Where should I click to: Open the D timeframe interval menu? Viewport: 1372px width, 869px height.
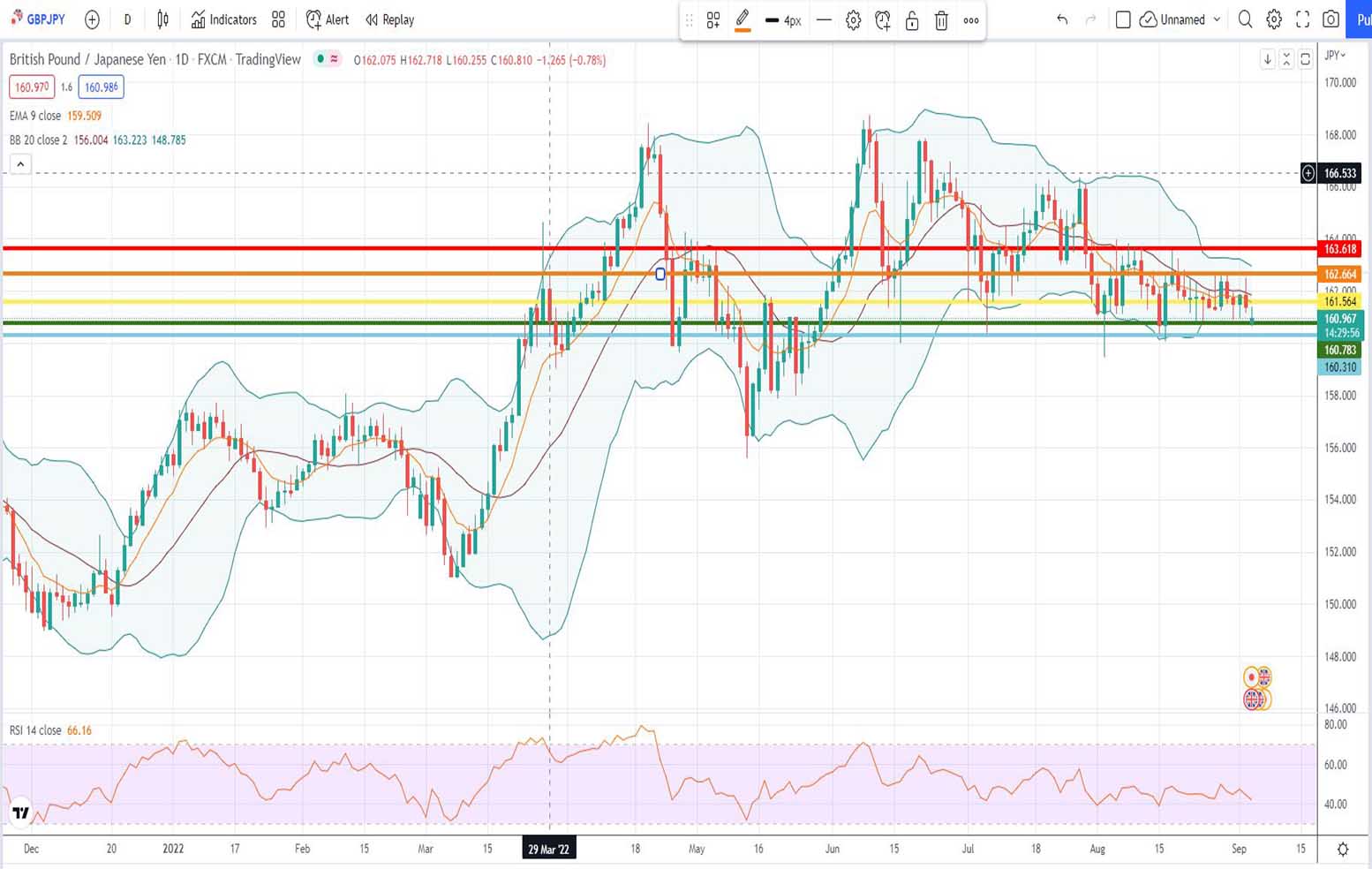[x=127, y=19]
